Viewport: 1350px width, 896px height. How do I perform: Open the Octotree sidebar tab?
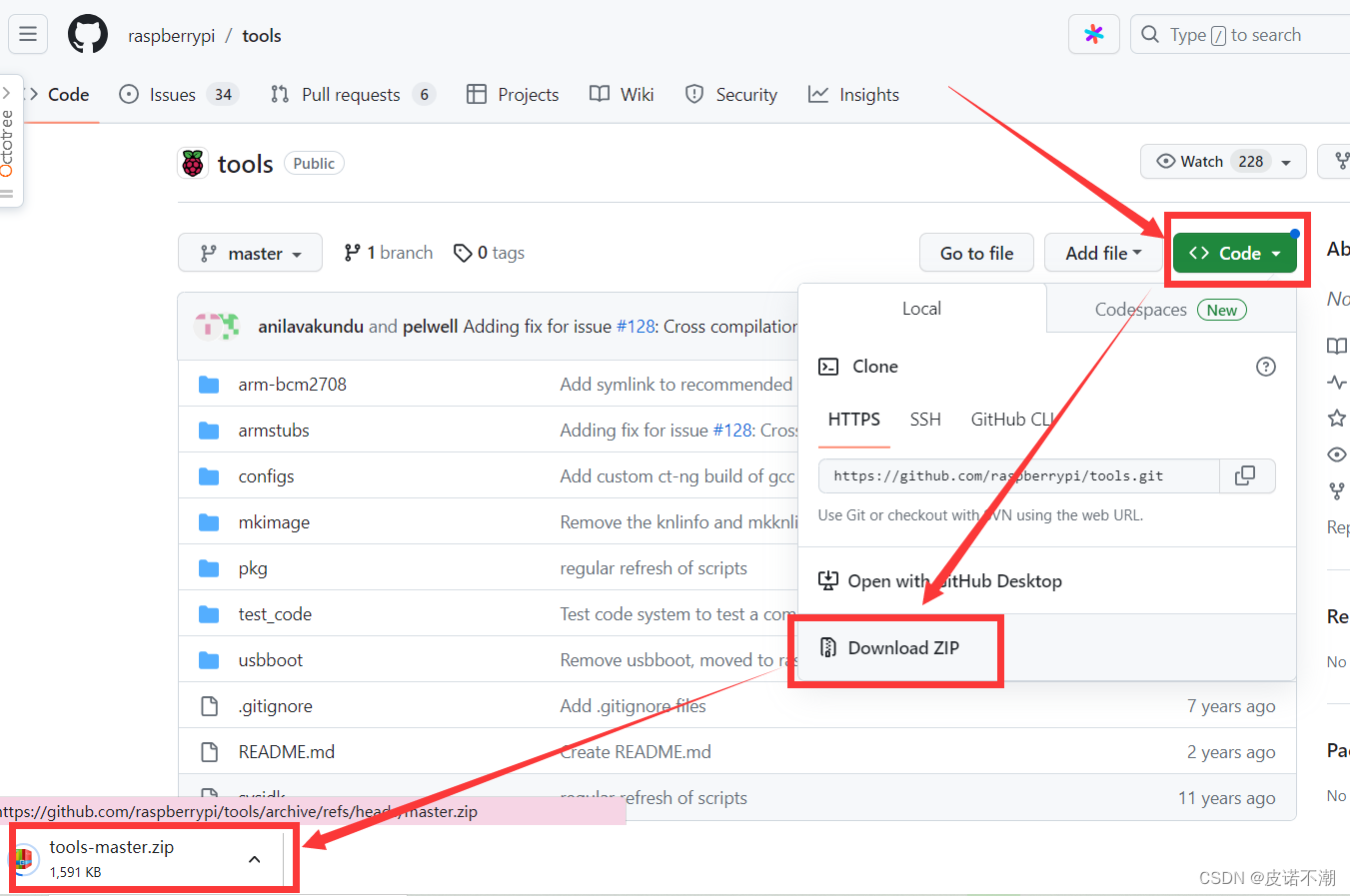[x=8, y=140]
